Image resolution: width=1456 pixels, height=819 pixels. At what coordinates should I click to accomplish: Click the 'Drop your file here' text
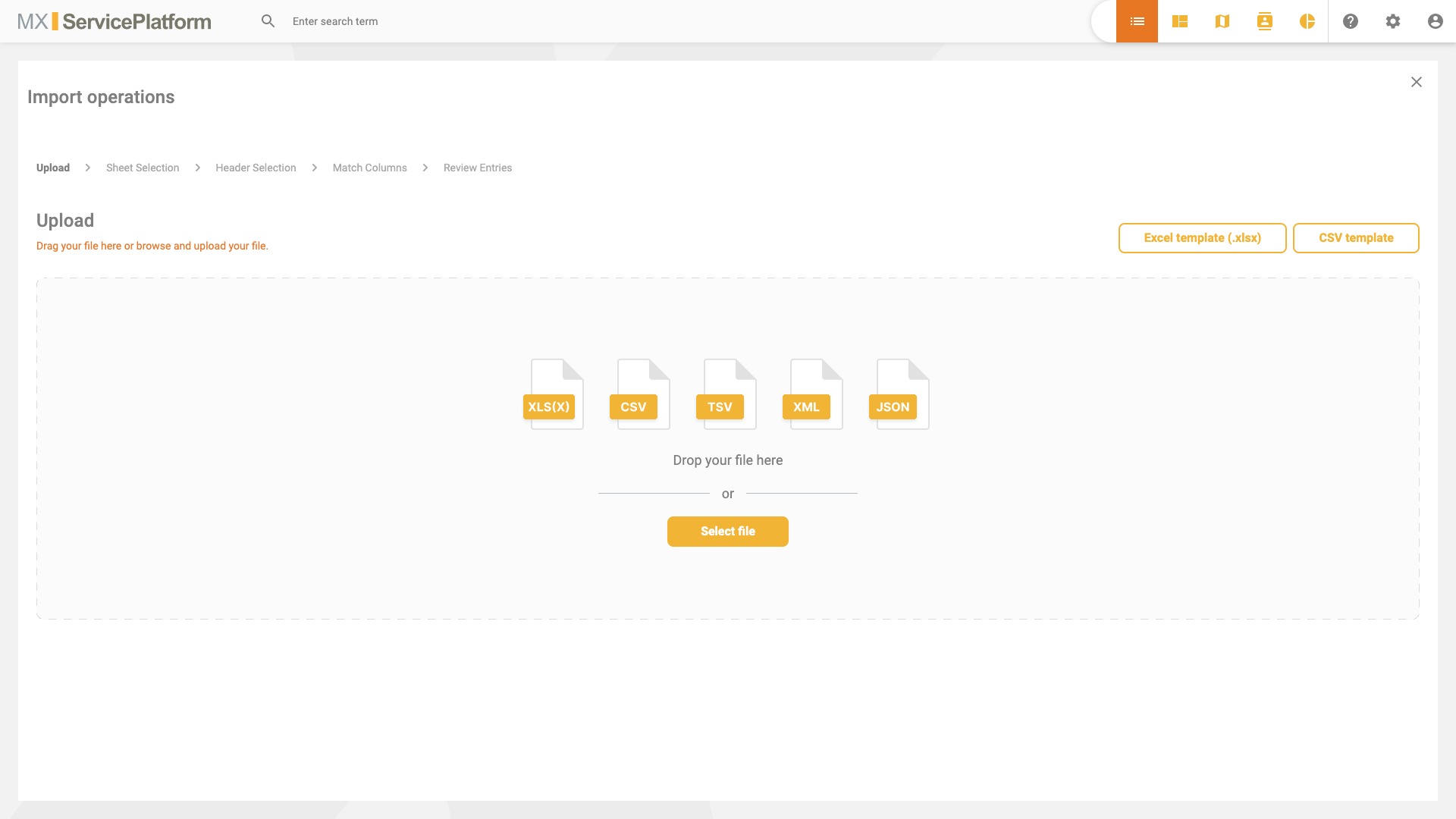point(728,460)
